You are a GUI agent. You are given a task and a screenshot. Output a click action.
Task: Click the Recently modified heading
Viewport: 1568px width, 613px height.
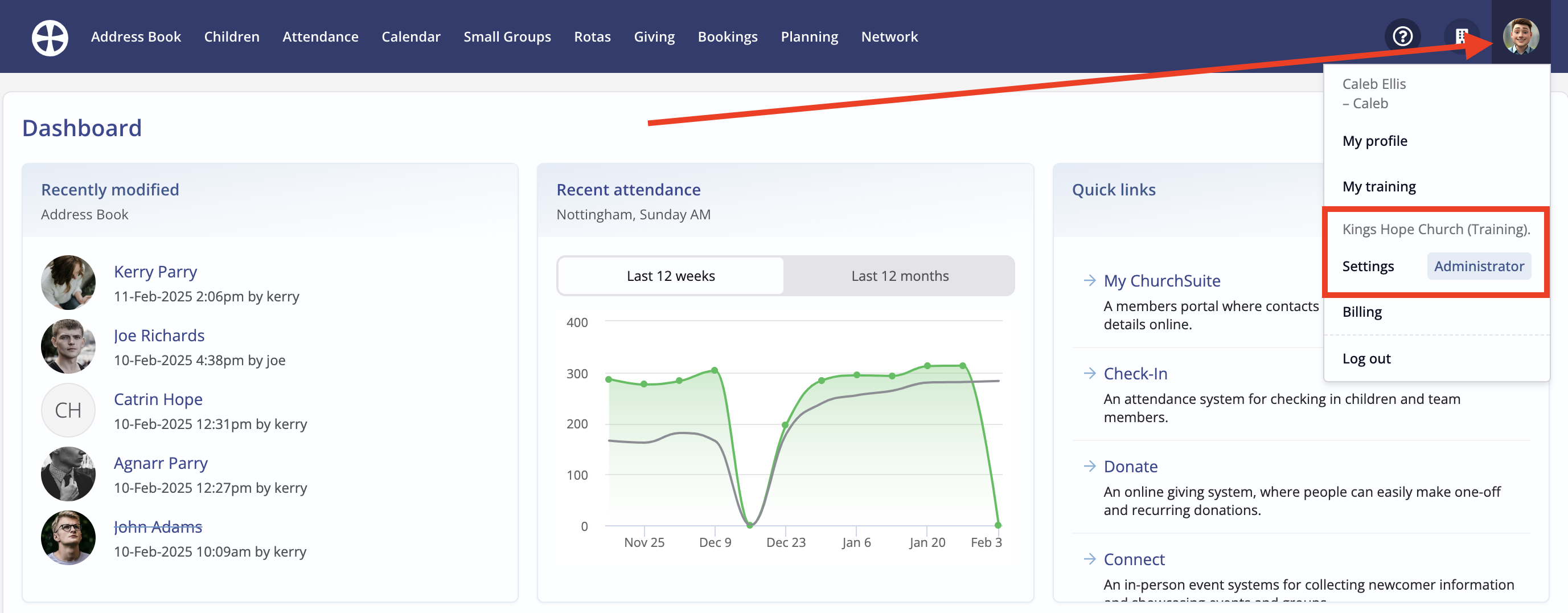tap(110, 190)
